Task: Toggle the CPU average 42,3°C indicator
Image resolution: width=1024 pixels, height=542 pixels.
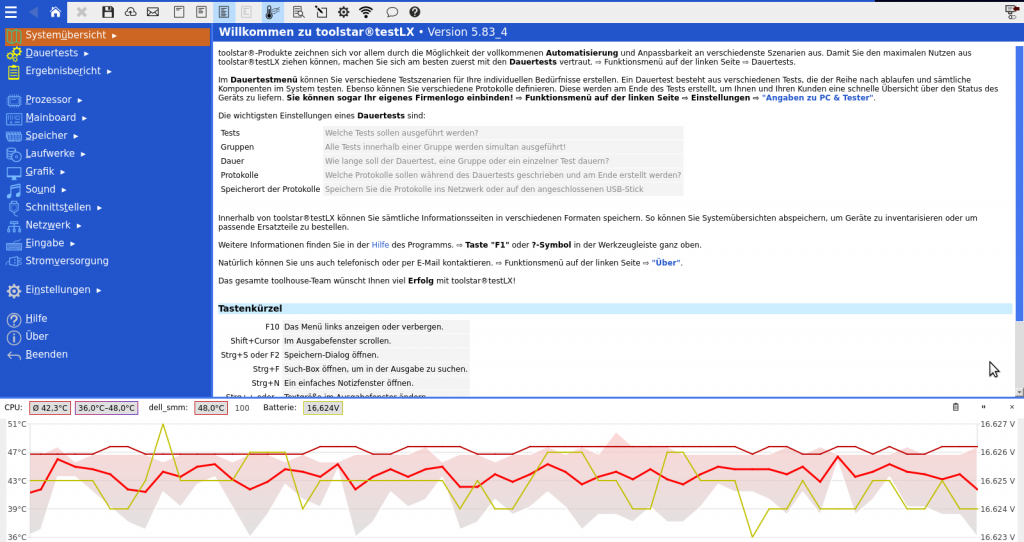Action: (x=50, y=408)
